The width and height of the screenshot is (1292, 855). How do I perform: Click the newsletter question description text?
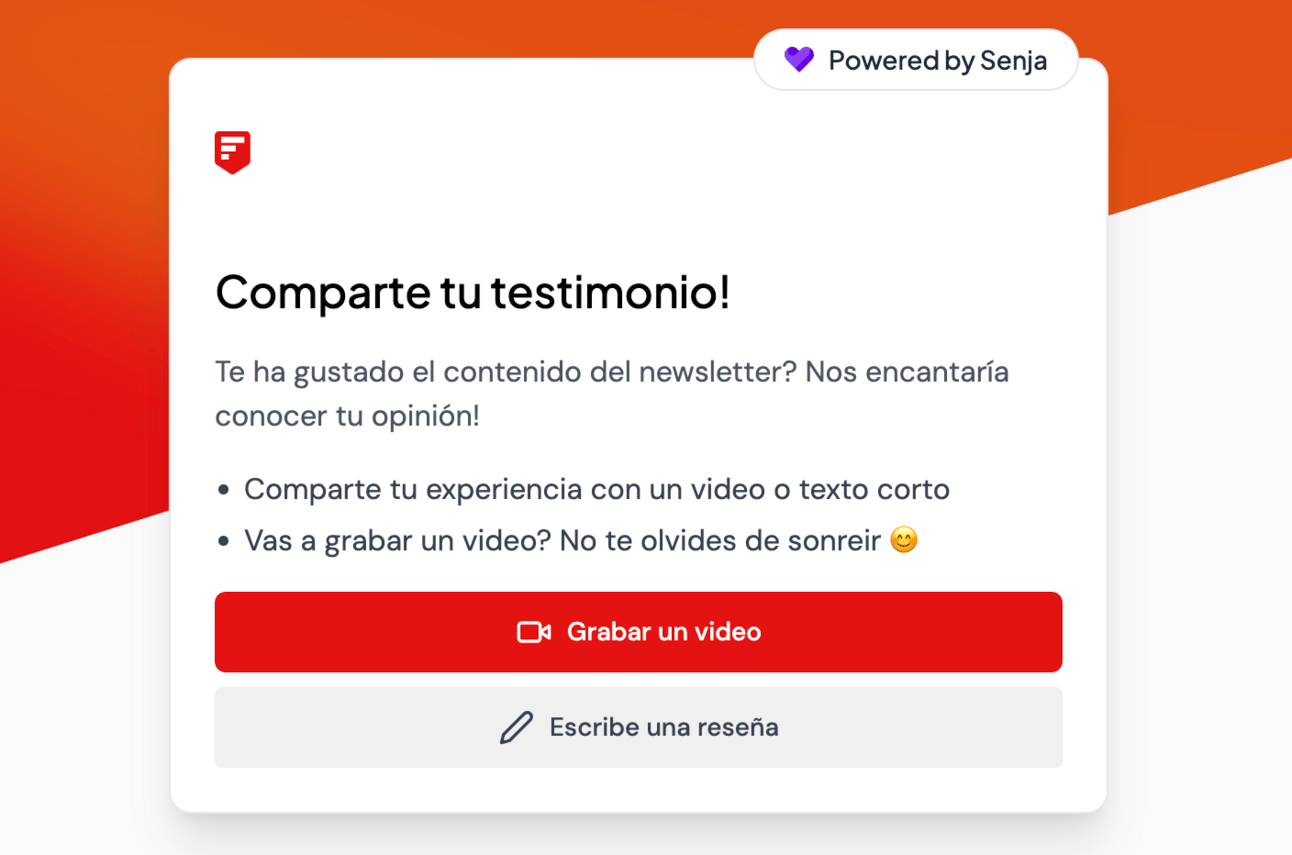(612, 394)
